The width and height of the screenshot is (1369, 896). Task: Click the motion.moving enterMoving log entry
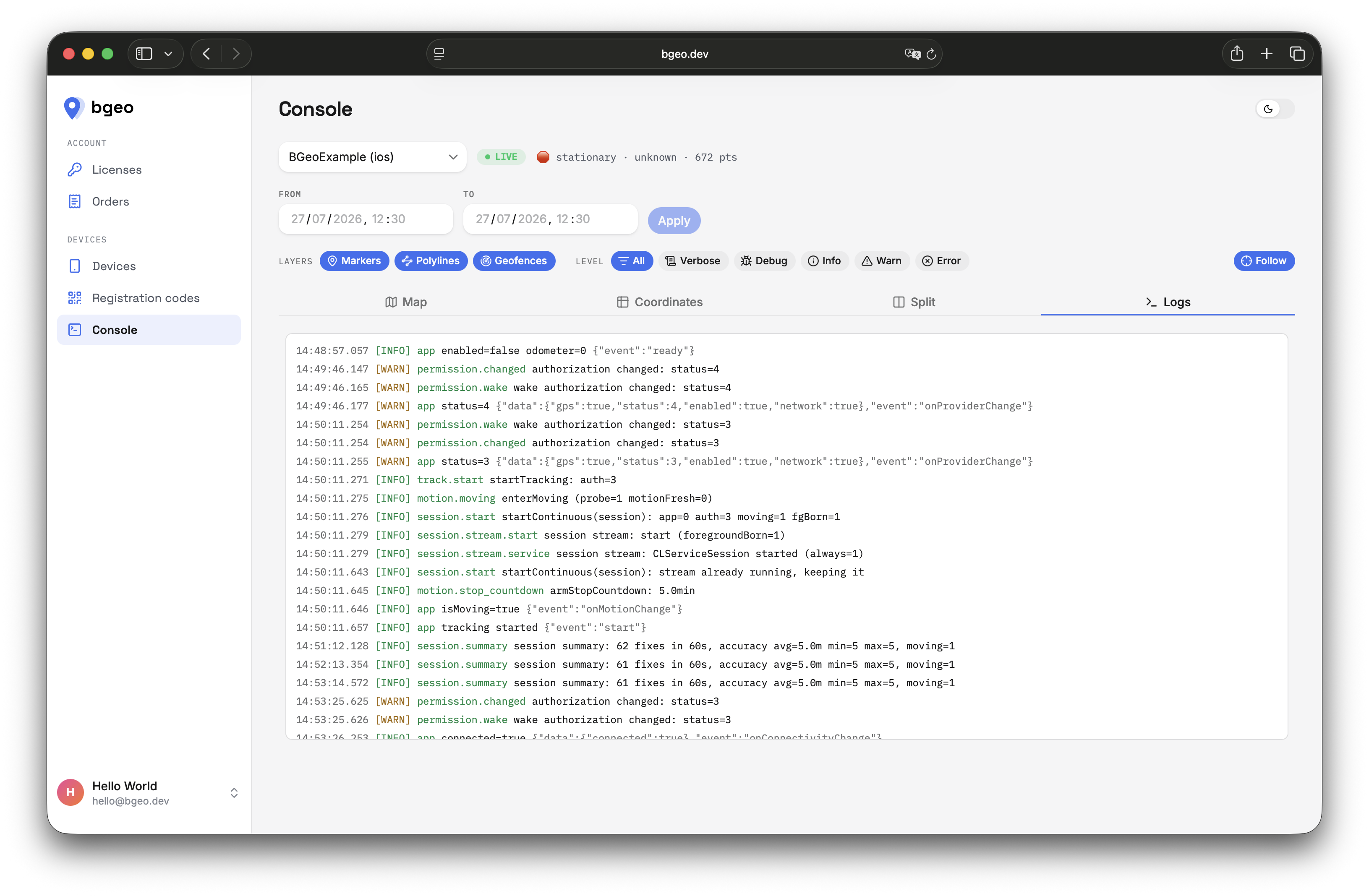point(504,498)
